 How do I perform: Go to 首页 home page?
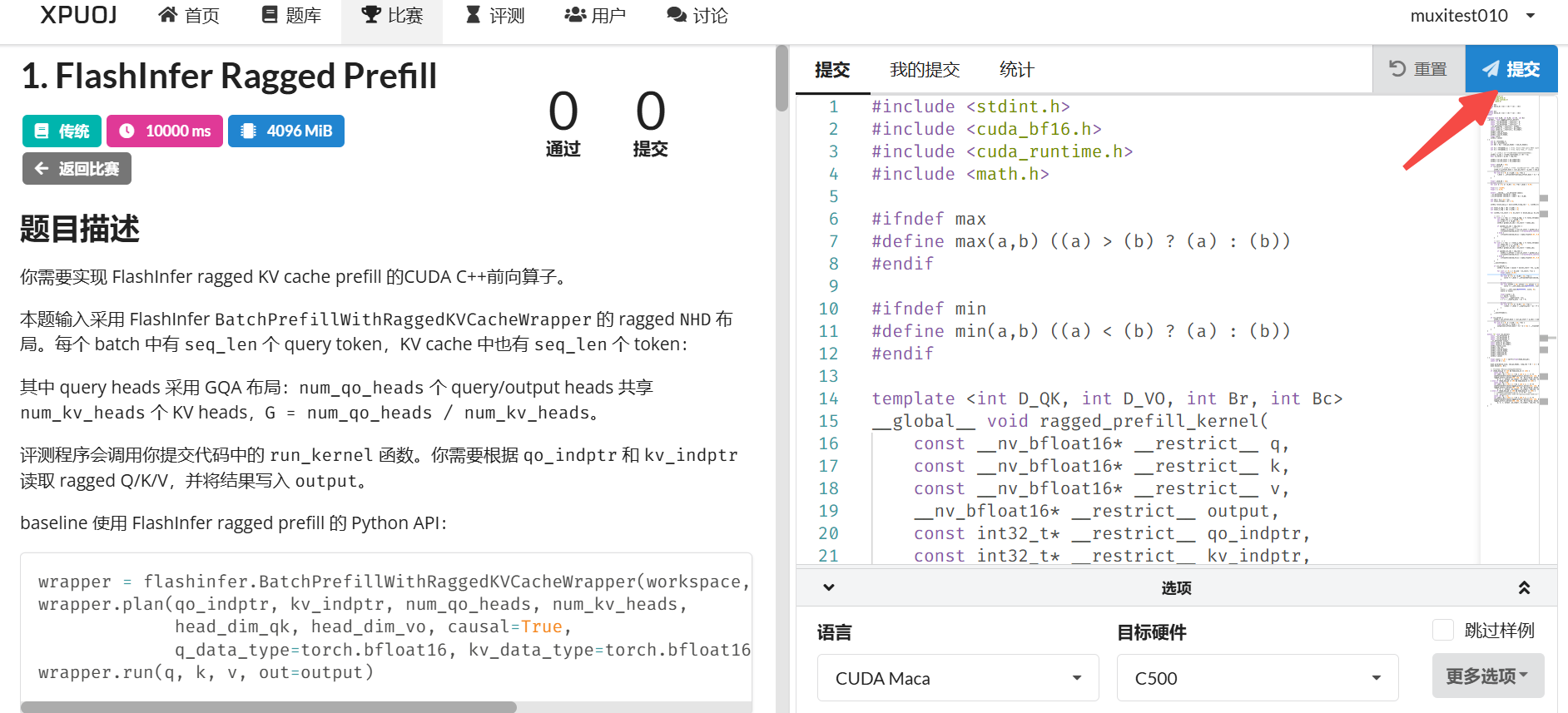tap(189, 16)
